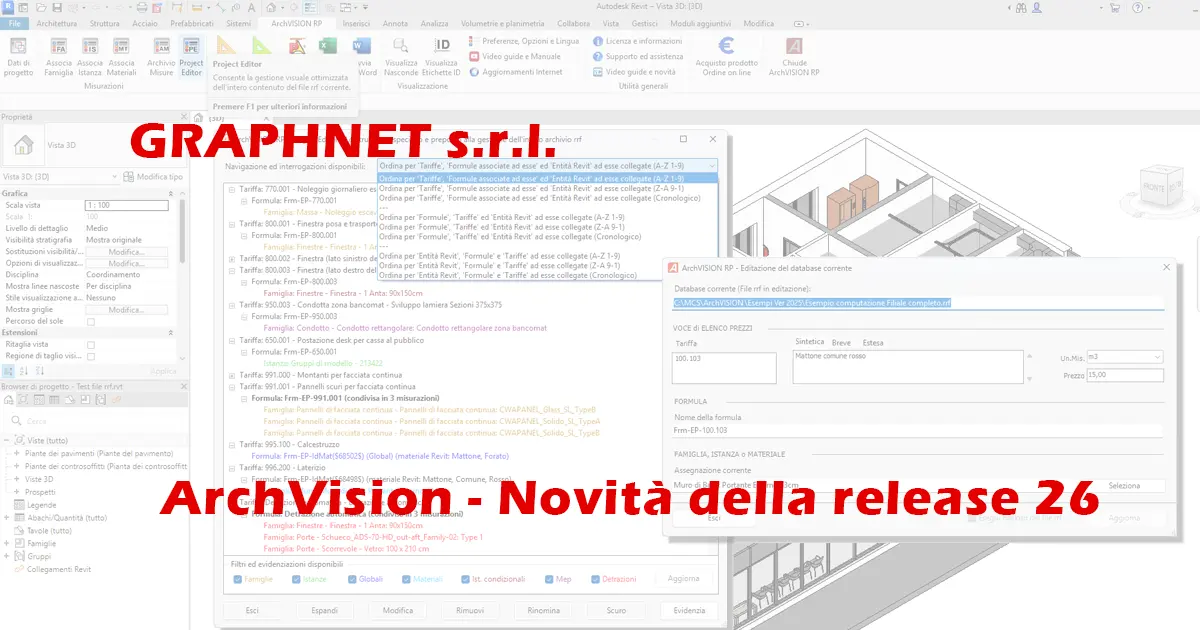Uncheck the Globali filter checkbox
This screenshot has height=630, width=1200.
pyautogui.click(x=351, y=579)
